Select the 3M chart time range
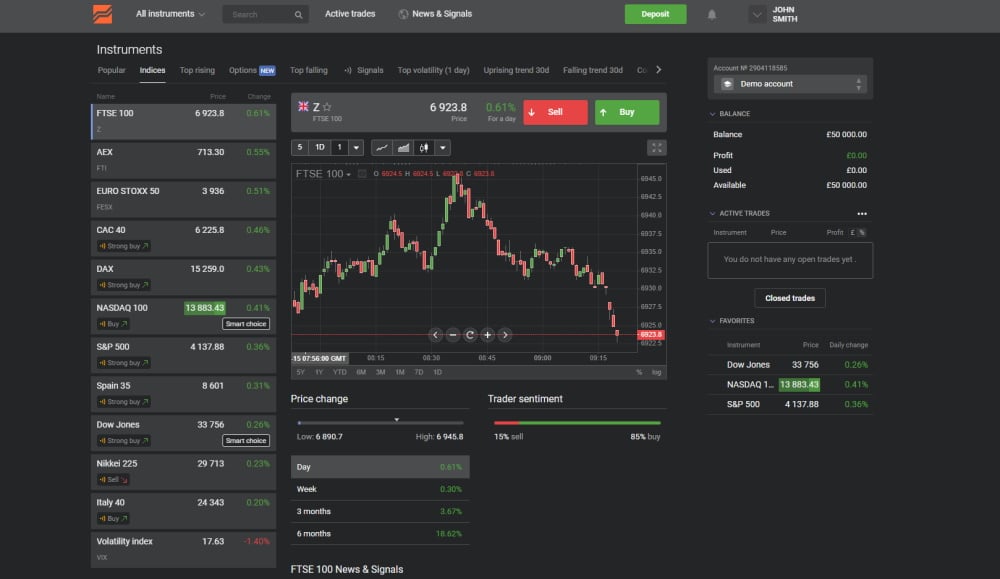Screen dimensions: 1000x579 point(381,372)
